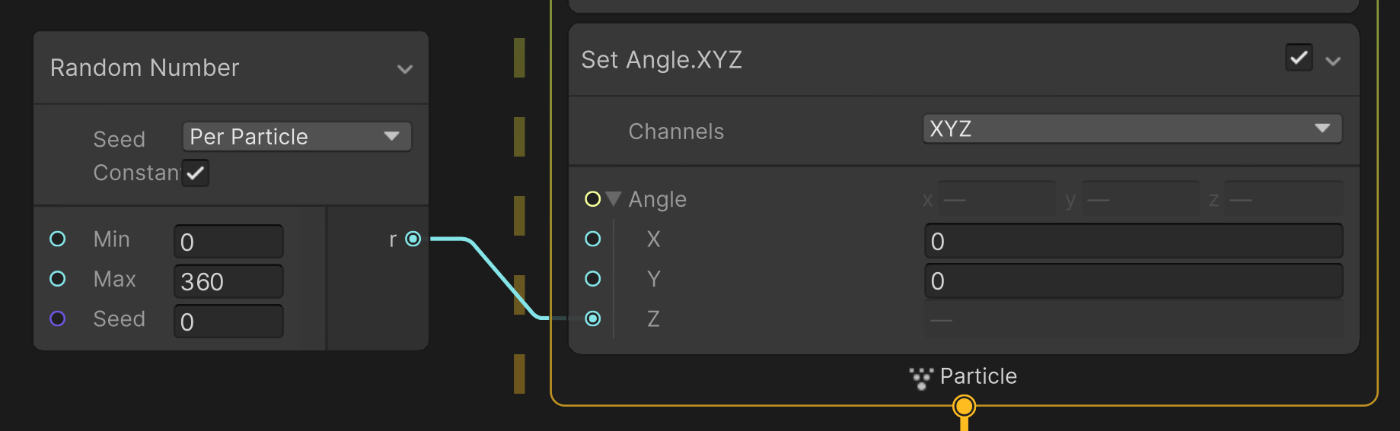Image resolution: width=1400 pixels, height=431 pixels.
Task: Click the purple Seed input port
Action: click(x=57, y=319)
